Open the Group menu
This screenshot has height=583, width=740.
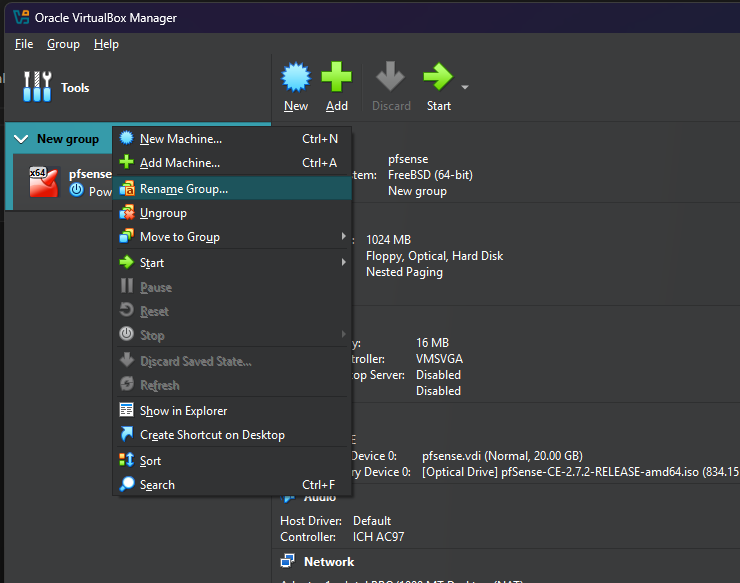click(63, 44)
